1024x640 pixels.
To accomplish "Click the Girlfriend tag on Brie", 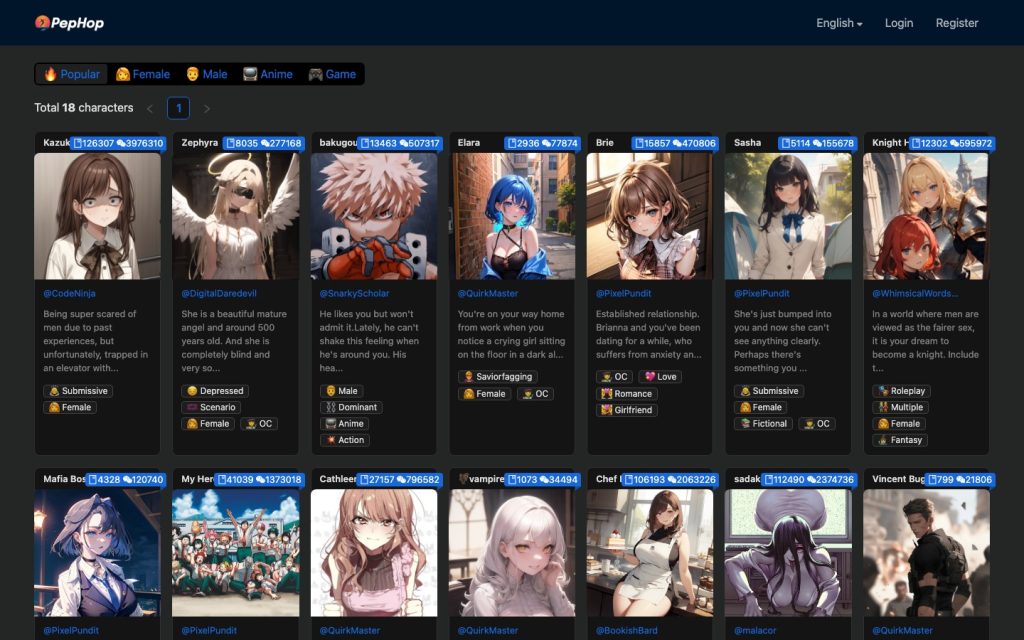I will (x=627, y=410).
